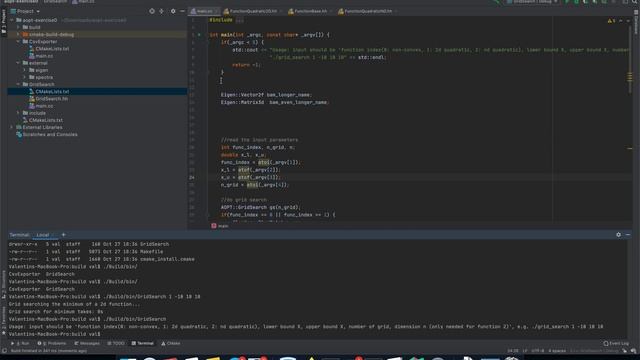Expand the eigen folder
The width and height of the screenshot is (640, 360).
pos(24,70)
